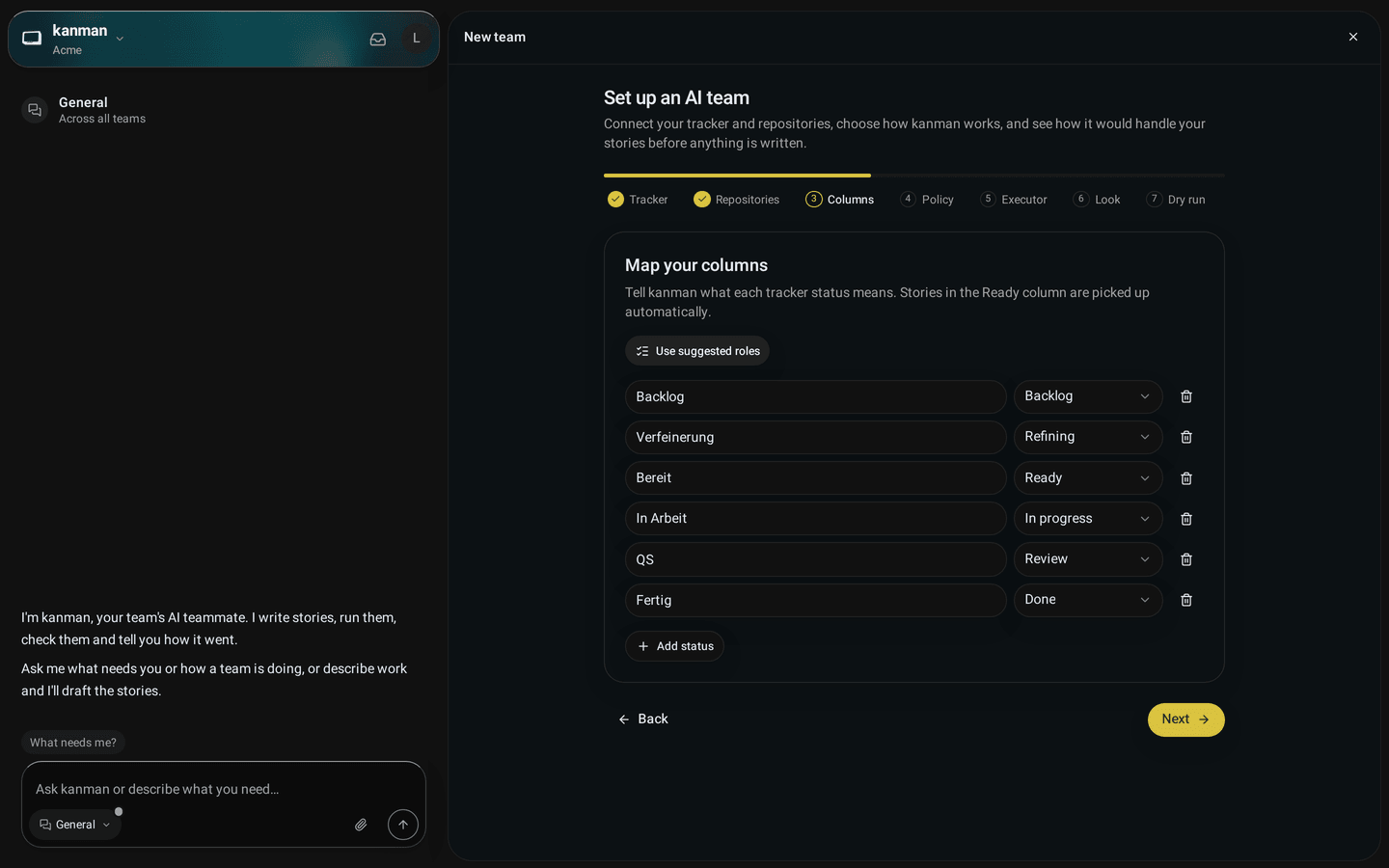This screenshot has height=868, width=1389.
Task: Delete the Backlog status row
Action: (1186, 396)
